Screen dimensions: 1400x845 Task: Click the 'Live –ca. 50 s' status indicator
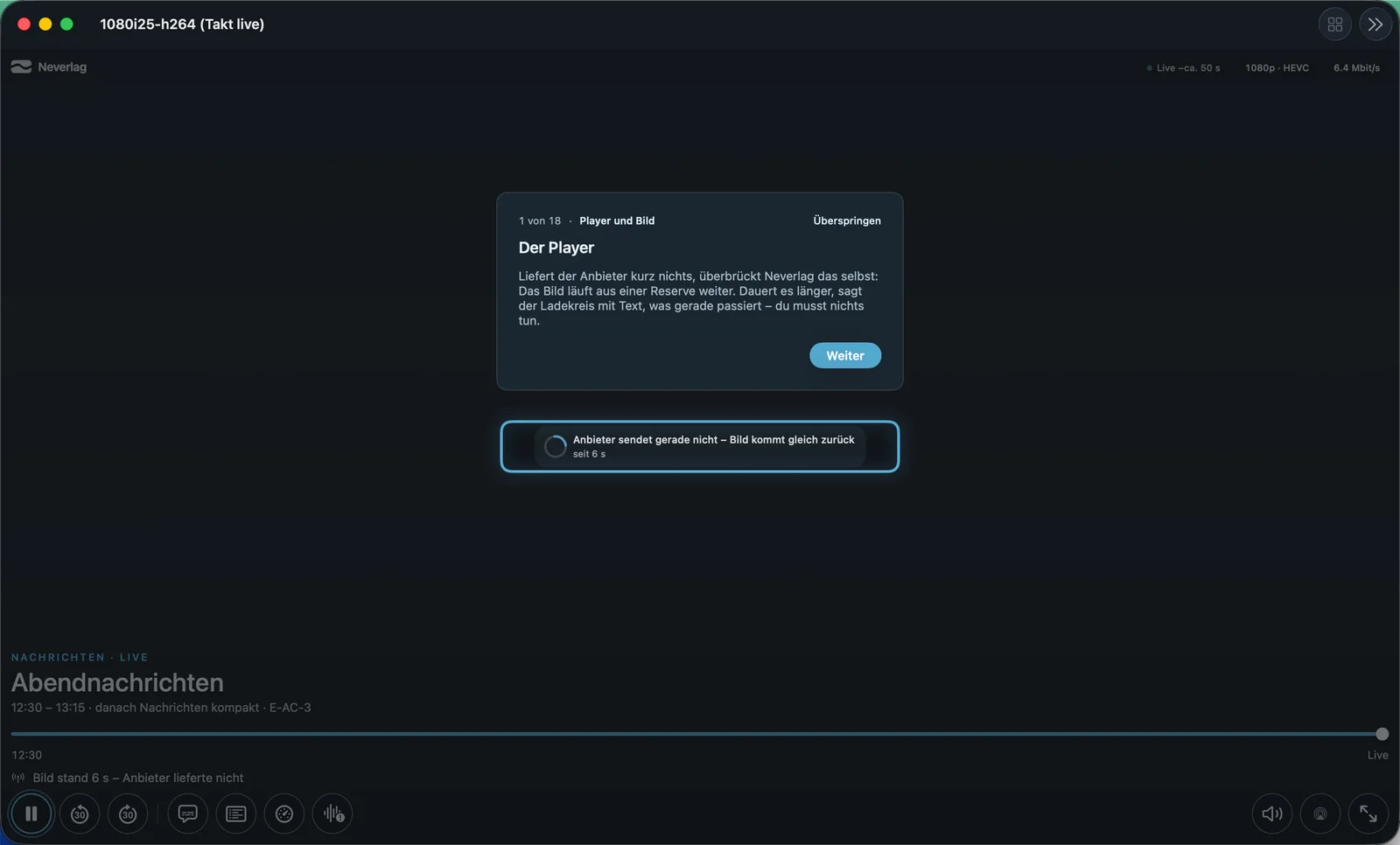[1183, 67]
